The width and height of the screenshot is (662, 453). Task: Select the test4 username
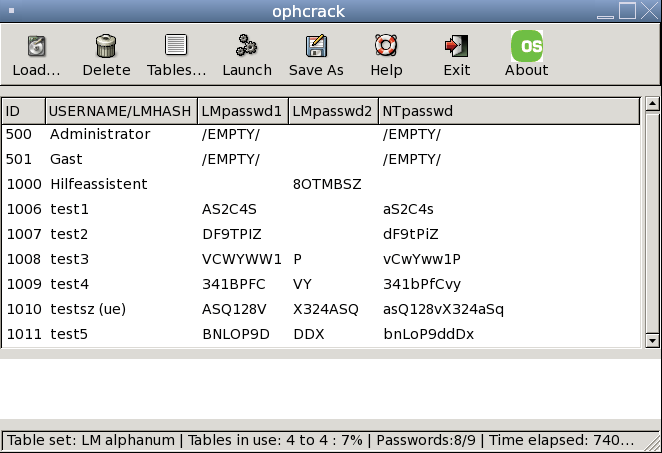pos(70,284)
